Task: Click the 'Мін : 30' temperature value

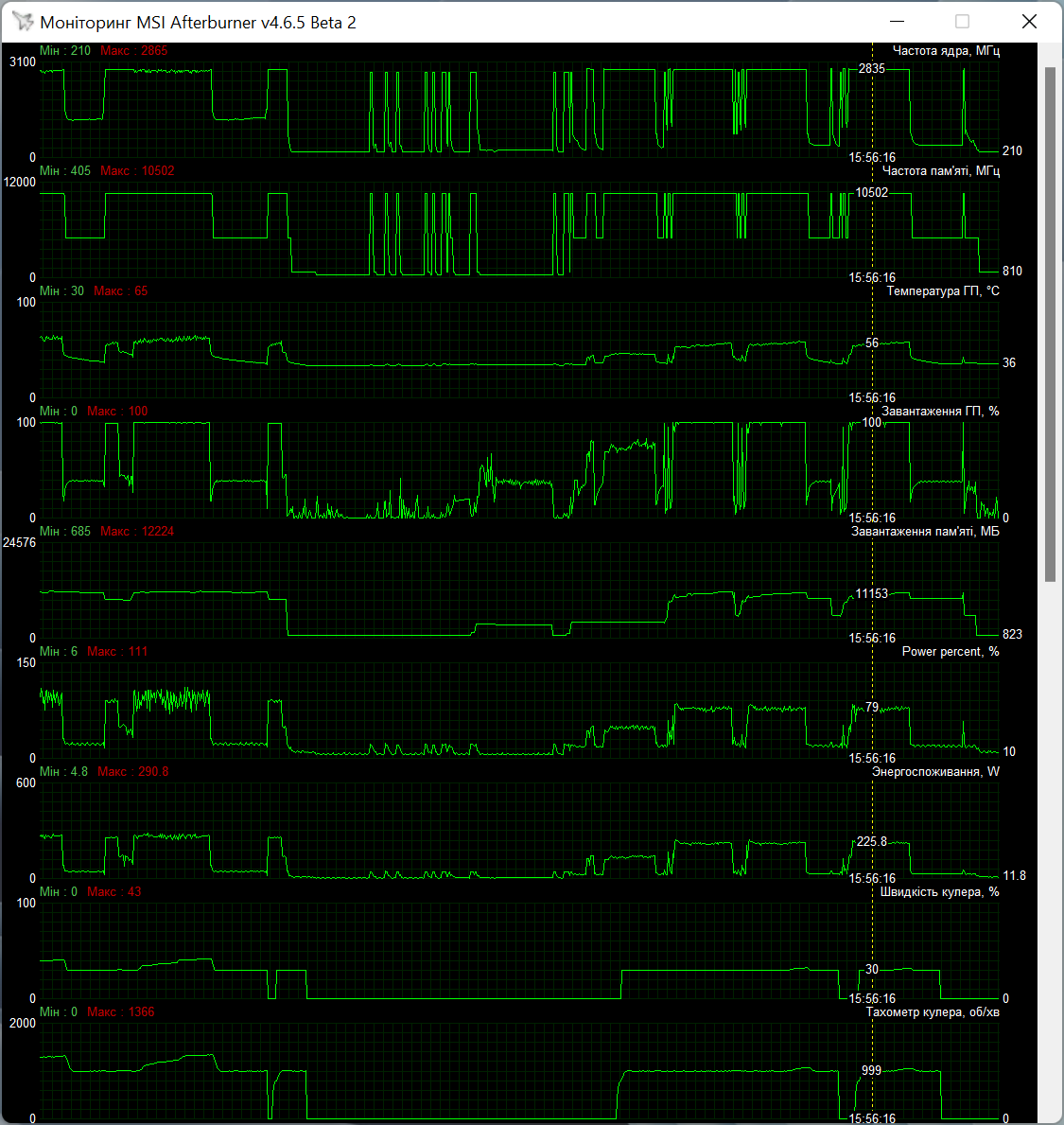Action: click(x=61, y=291)
